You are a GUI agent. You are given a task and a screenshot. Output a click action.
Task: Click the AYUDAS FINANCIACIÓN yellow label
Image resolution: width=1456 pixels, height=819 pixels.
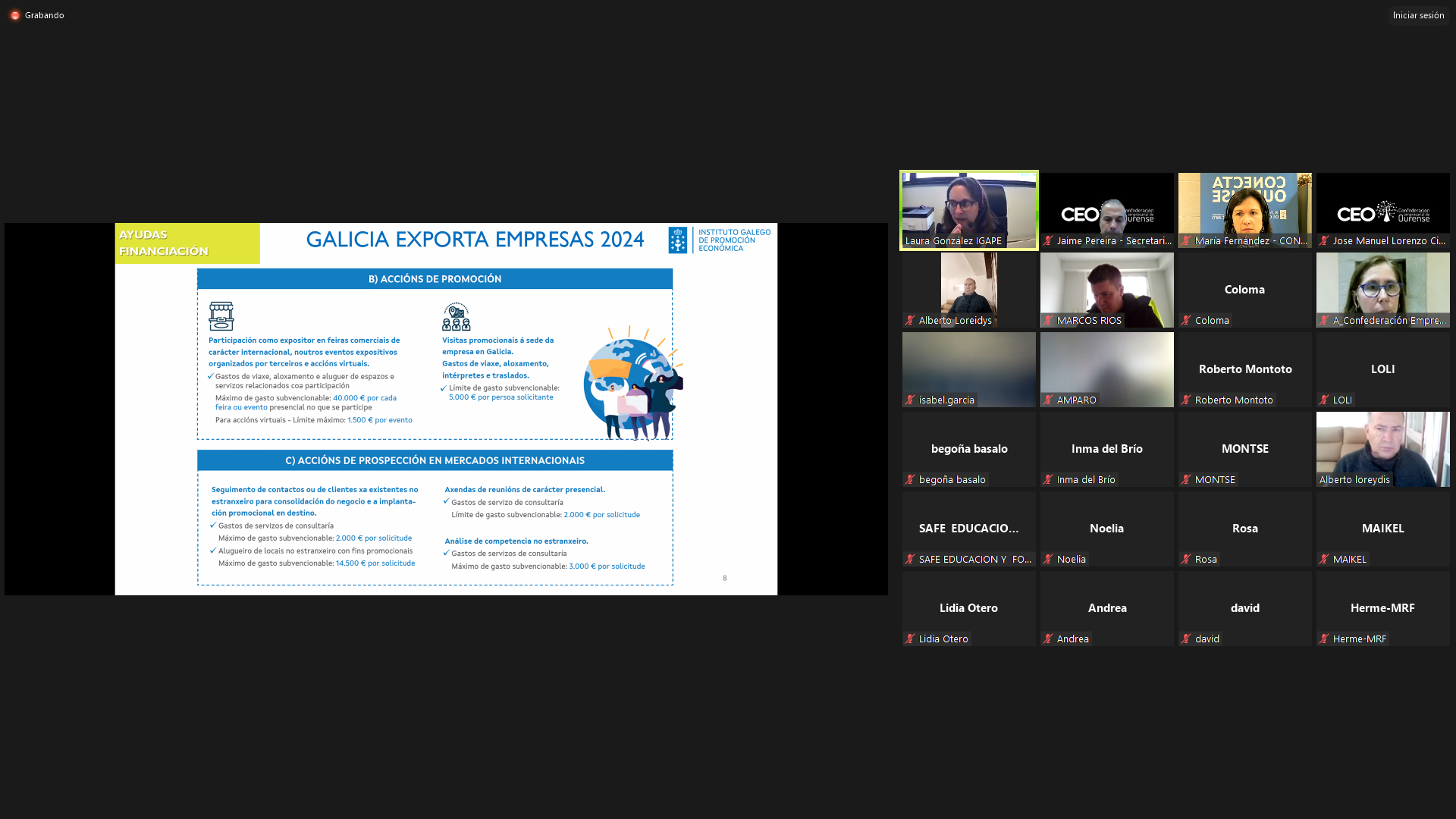coord(187,243)
